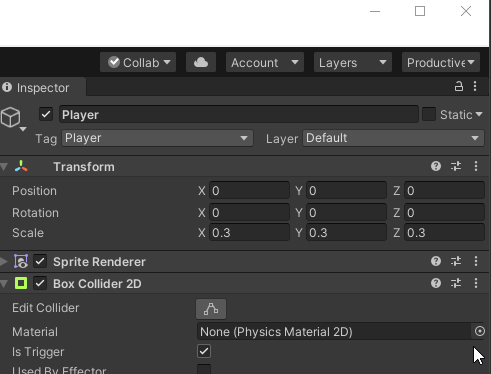Open Sprite Renderer presets icon

tap(456, 261)
